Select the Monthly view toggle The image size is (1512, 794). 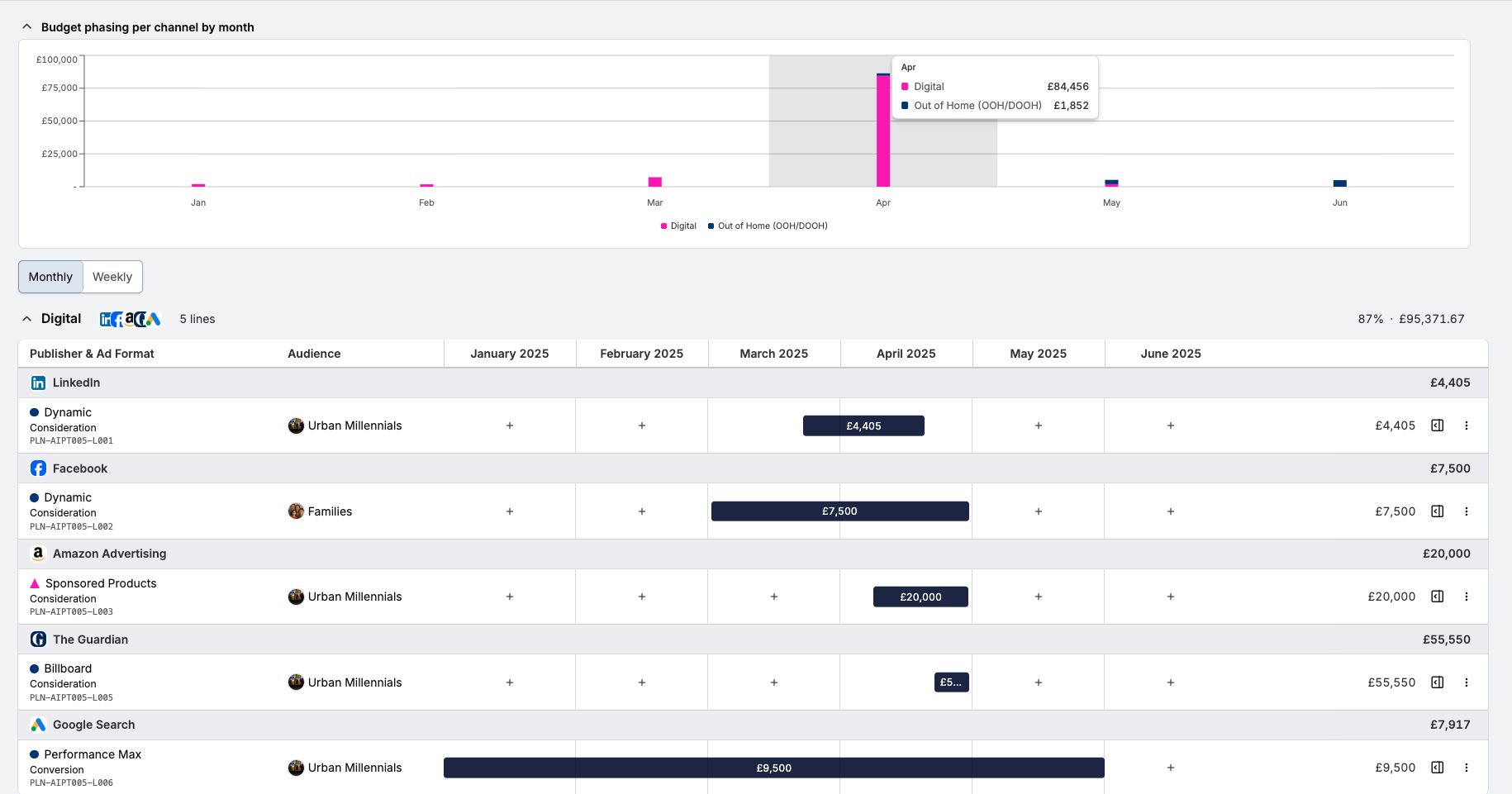[x=50, y=276]
